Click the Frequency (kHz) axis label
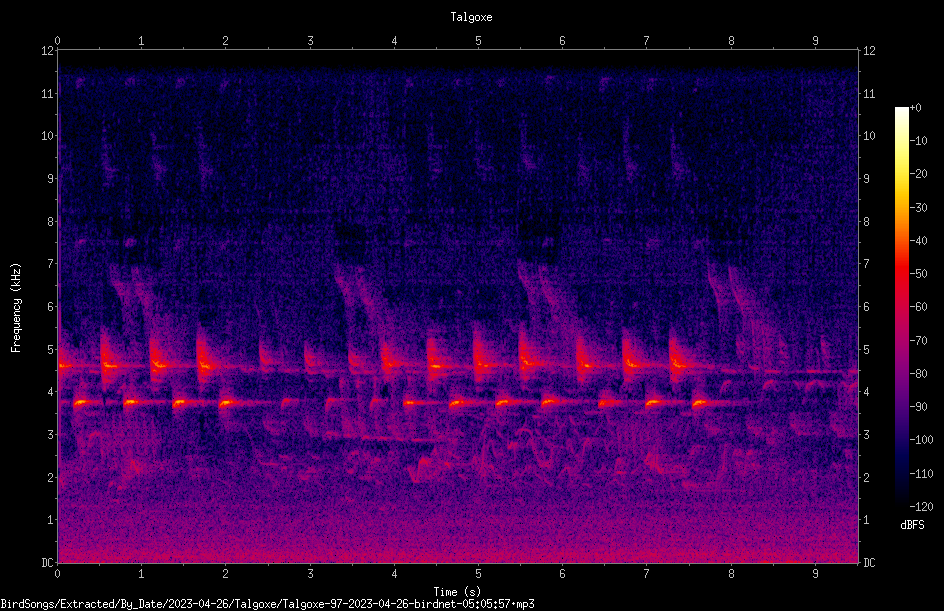Viewport: 944px width, 611px height. (16, 308)
